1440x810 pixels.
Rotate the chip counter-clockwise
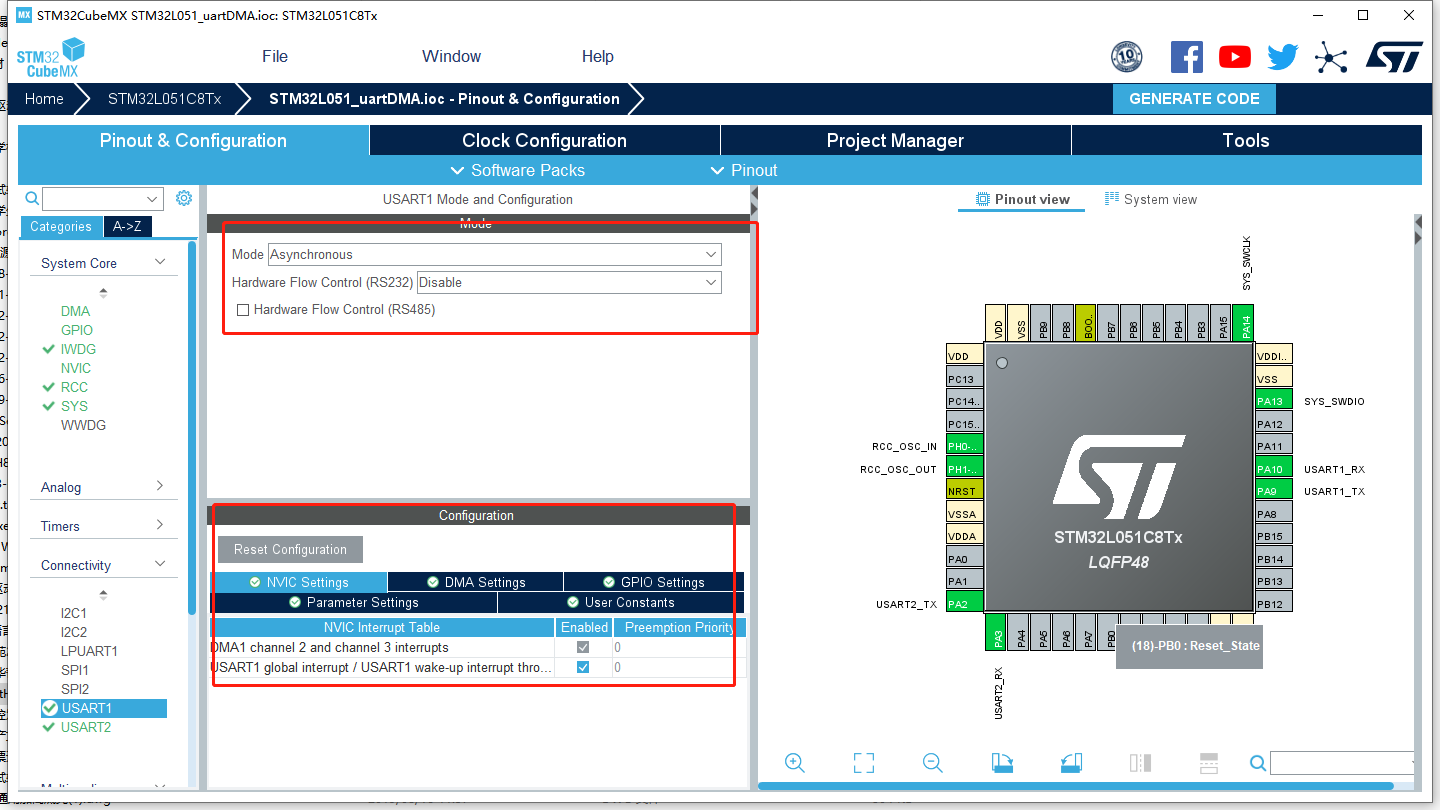[1070, 762]
